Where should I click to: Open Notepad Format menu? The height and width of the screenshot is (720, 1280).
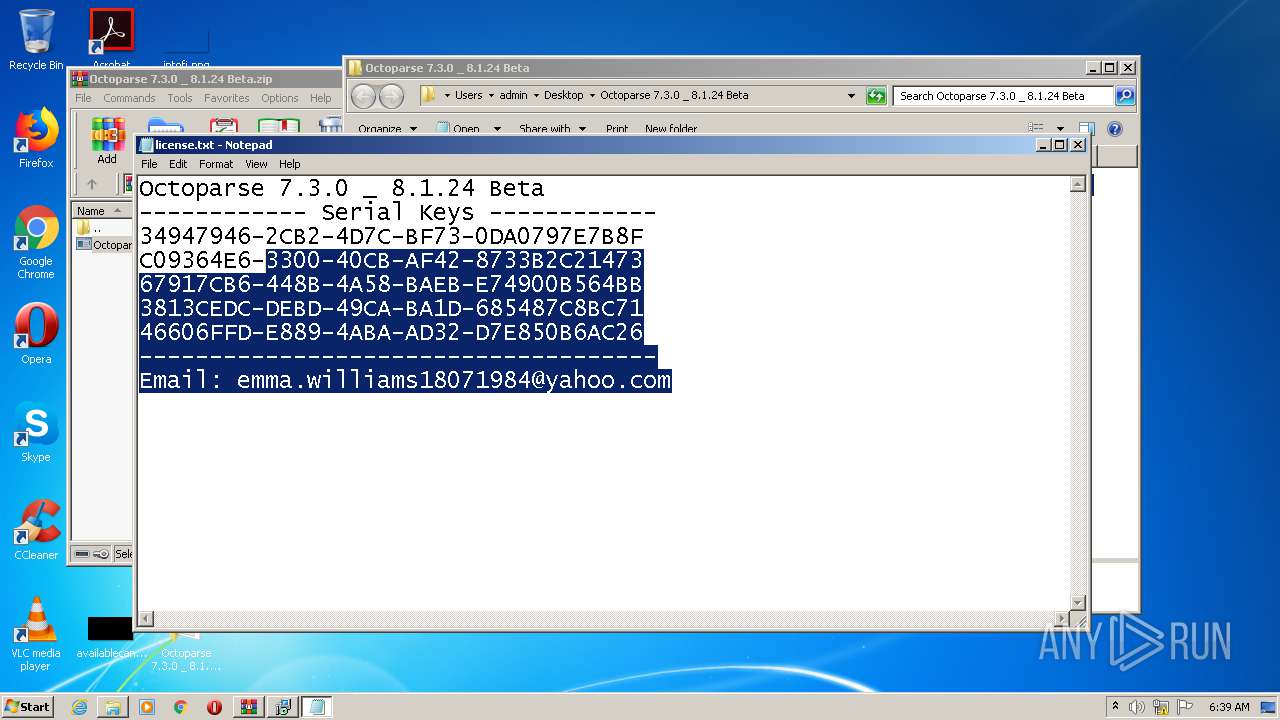pyautogui.click(x=216, y=164)
